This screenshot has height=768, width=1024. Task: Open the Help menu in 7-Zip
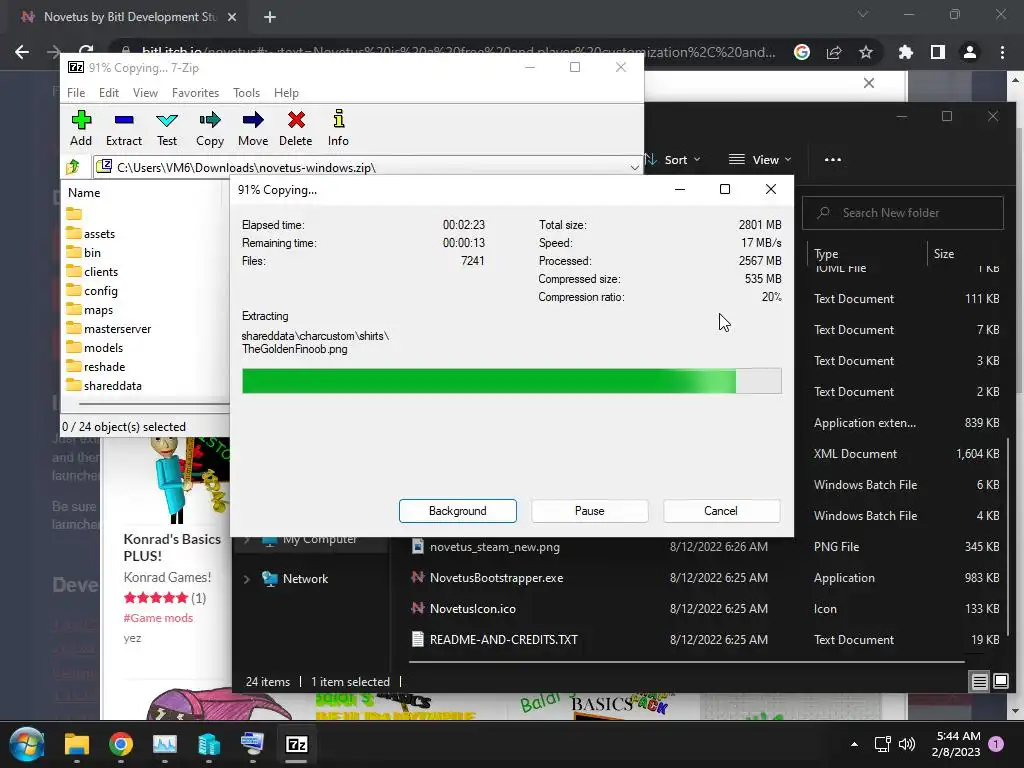[286, 93]
